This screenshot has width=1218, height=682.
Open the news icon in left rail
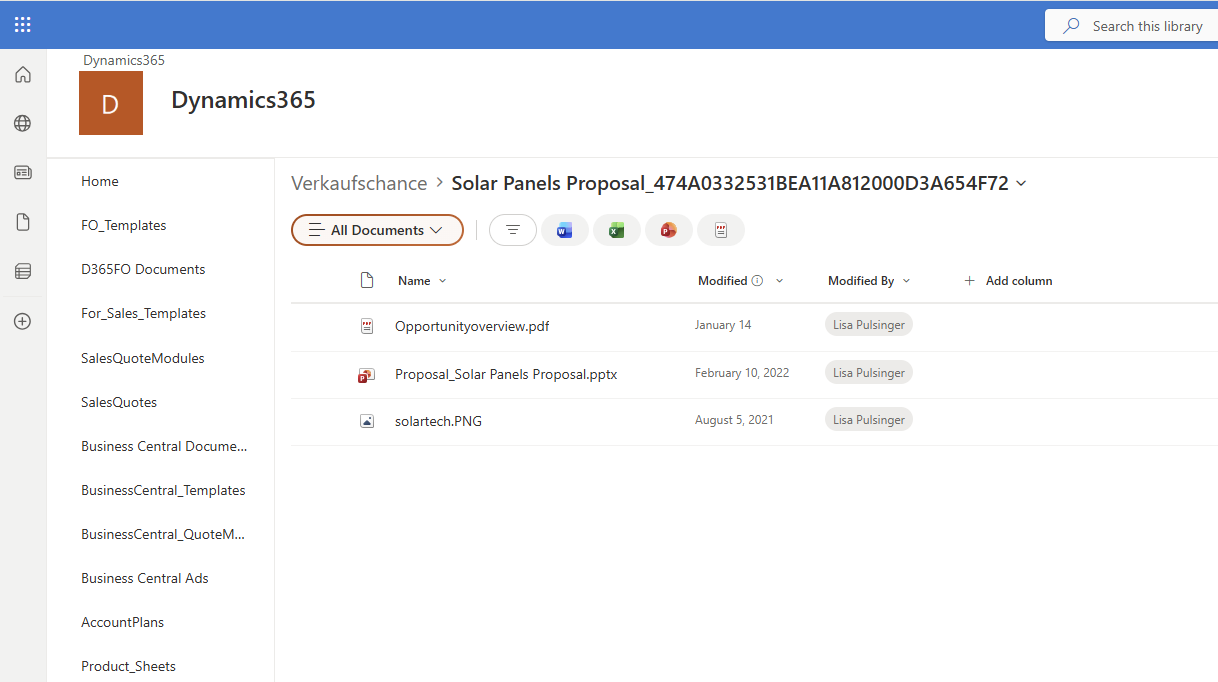(23, 173)
